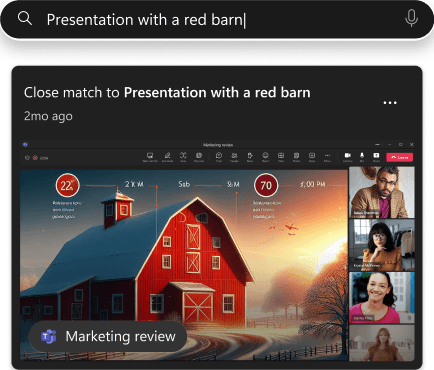Screen dimensions: 434x370
Task: Click the Chat icon in the Teams toolbar
Action: pyautogui.click(x=219, y=157)
